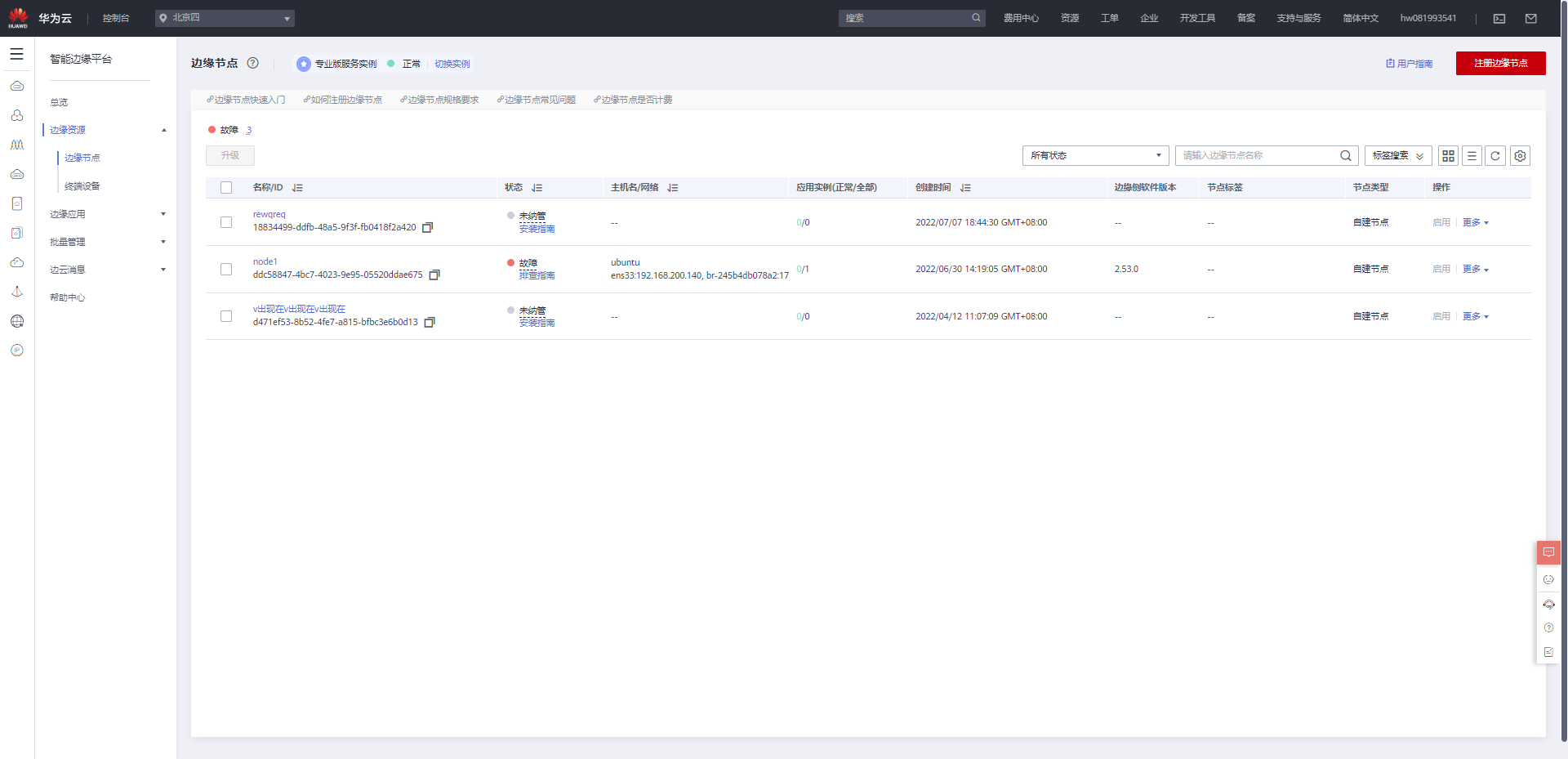Click the first cloud icon in left rail
1568x759 pixels.
click(x=17, y=86)
